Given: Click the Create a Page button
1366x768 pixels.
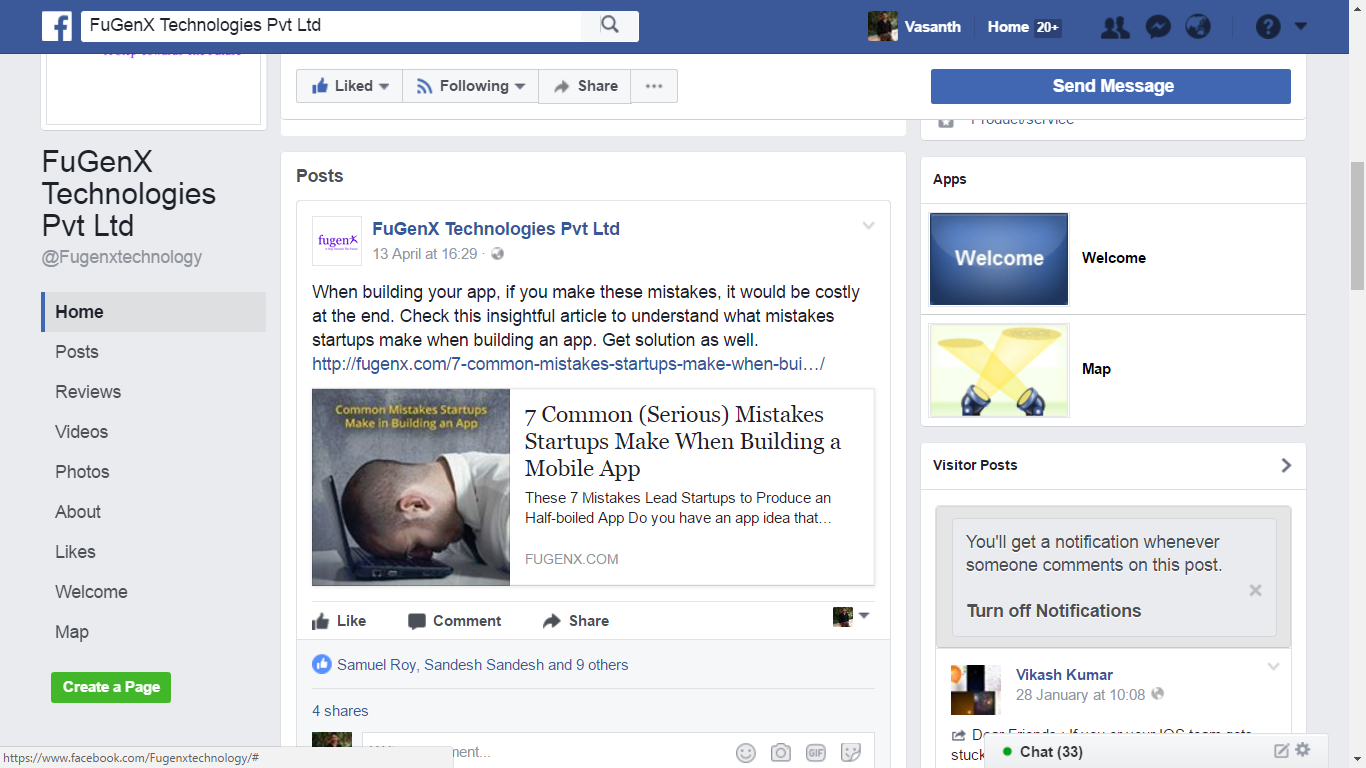Looking at the screenshot, I should point(111,687).
